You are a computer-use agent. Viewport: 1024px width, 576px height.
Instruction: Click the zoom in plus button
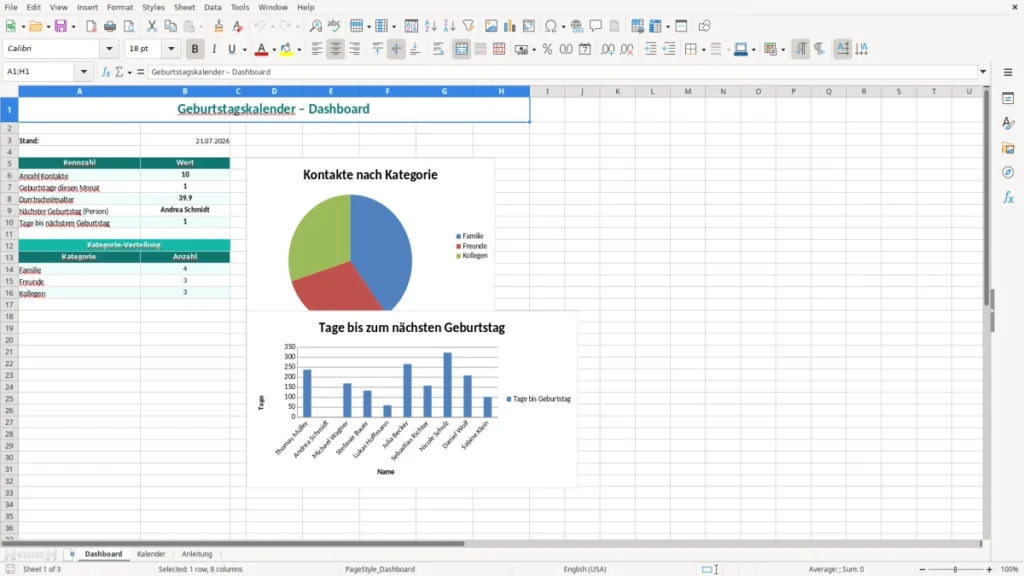989,569
